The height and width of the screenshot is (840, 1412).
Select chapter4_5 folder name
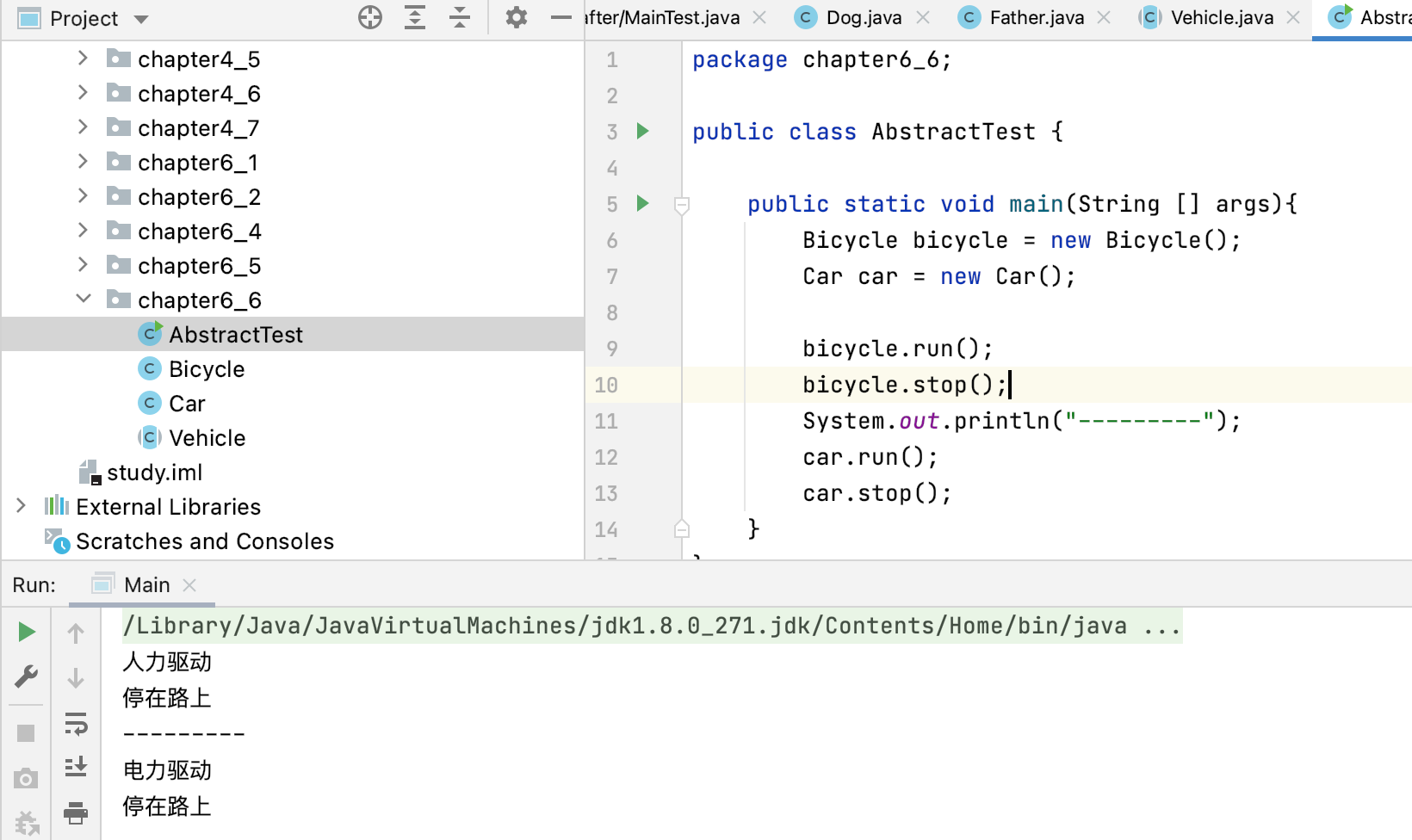point(199,59)
